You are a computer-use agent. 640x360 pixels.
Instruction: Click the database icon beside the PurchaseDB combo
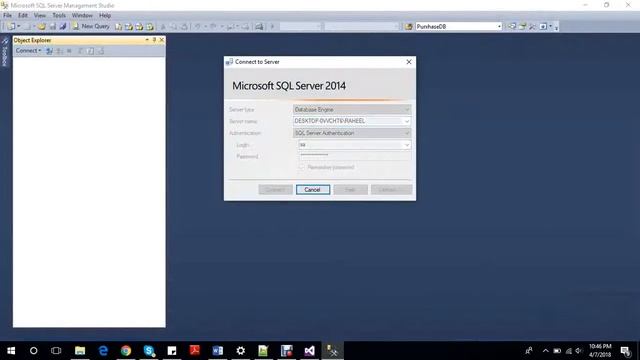pyautogui.click(x=409, y=27)
